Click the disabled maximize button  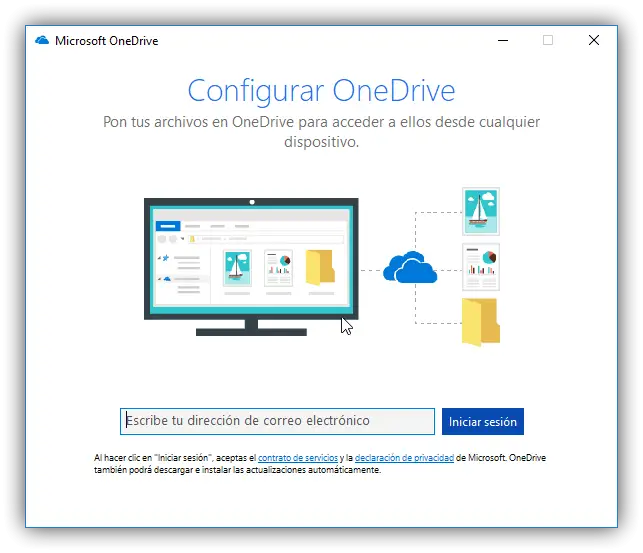click(548, 40)
